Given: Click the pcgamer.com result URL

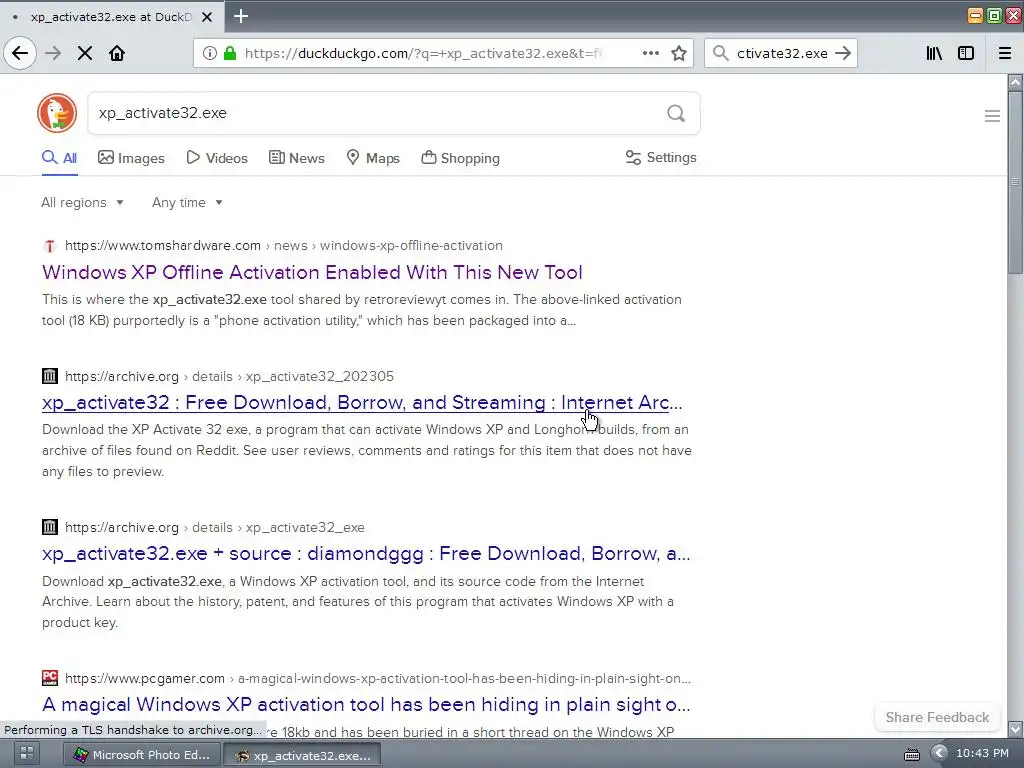Looking at the screenshot, I should 377,679.
